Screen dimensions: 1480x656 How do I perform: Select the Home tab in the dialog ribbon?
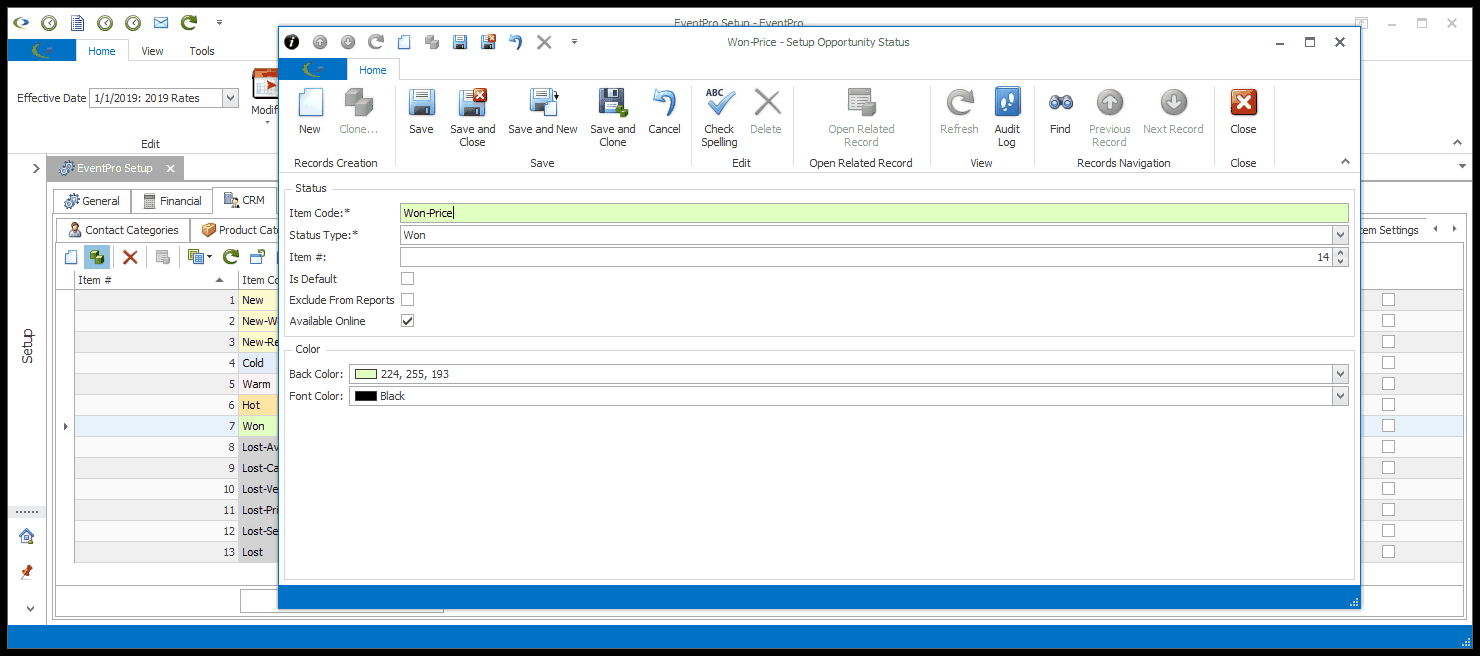(373, 70)
